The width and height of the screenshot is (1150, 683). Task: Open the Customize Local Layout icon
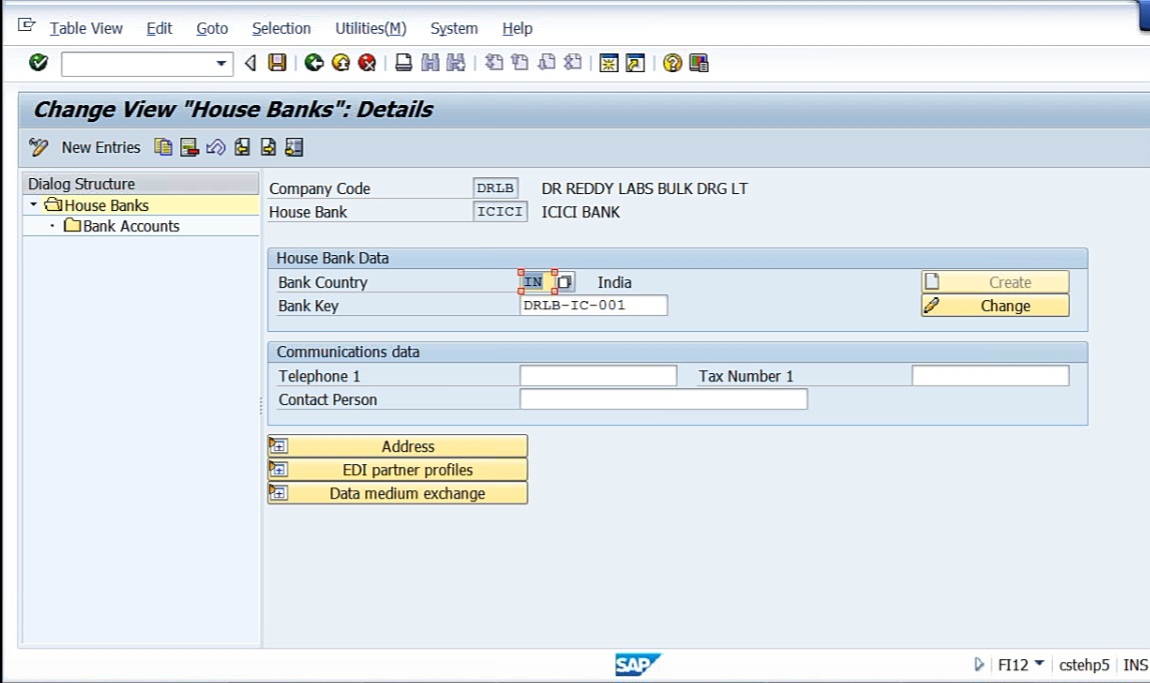[699, 63]
